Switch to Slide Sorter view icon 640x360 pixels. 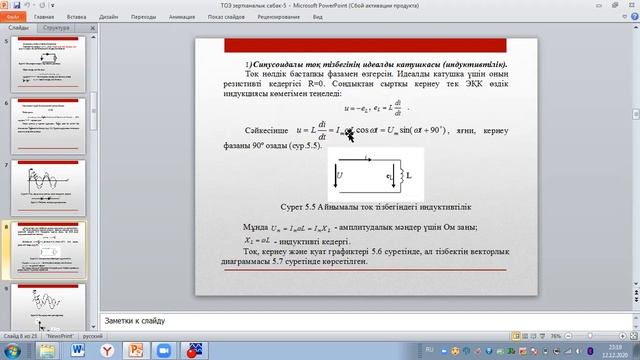[x=525, y=336]
